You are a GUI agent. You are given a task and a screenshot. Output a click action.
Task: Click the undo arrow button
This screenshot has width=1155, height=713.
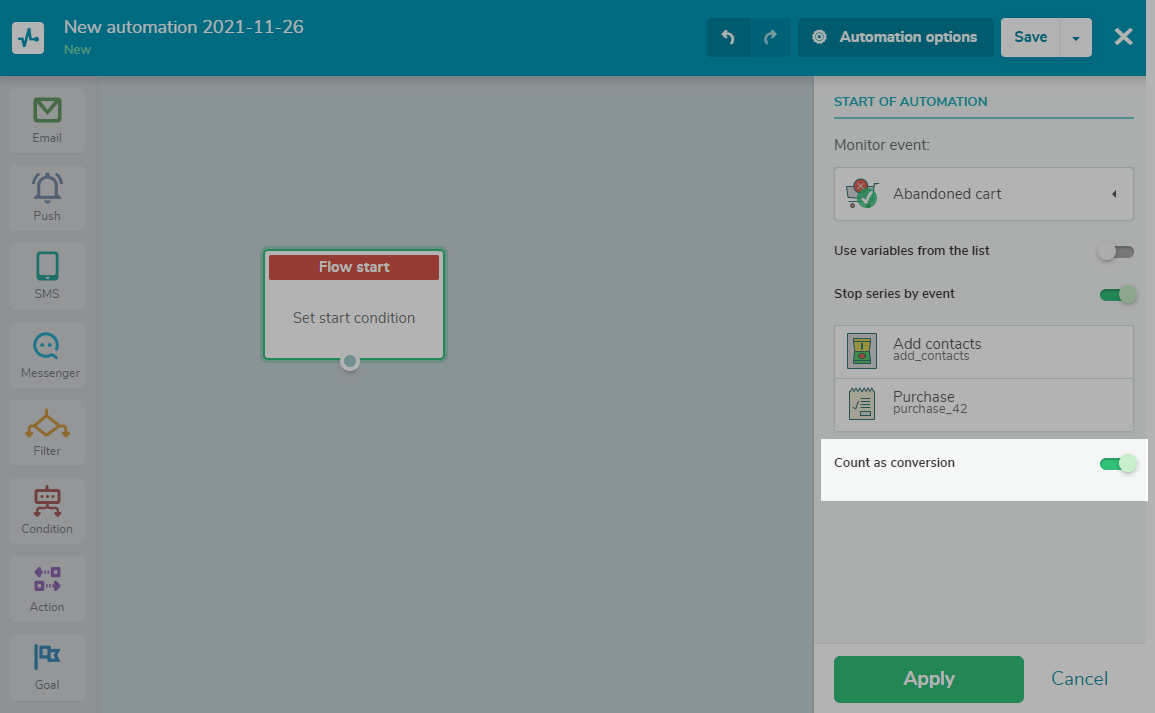pyautogui.click(x=728, y=37)
